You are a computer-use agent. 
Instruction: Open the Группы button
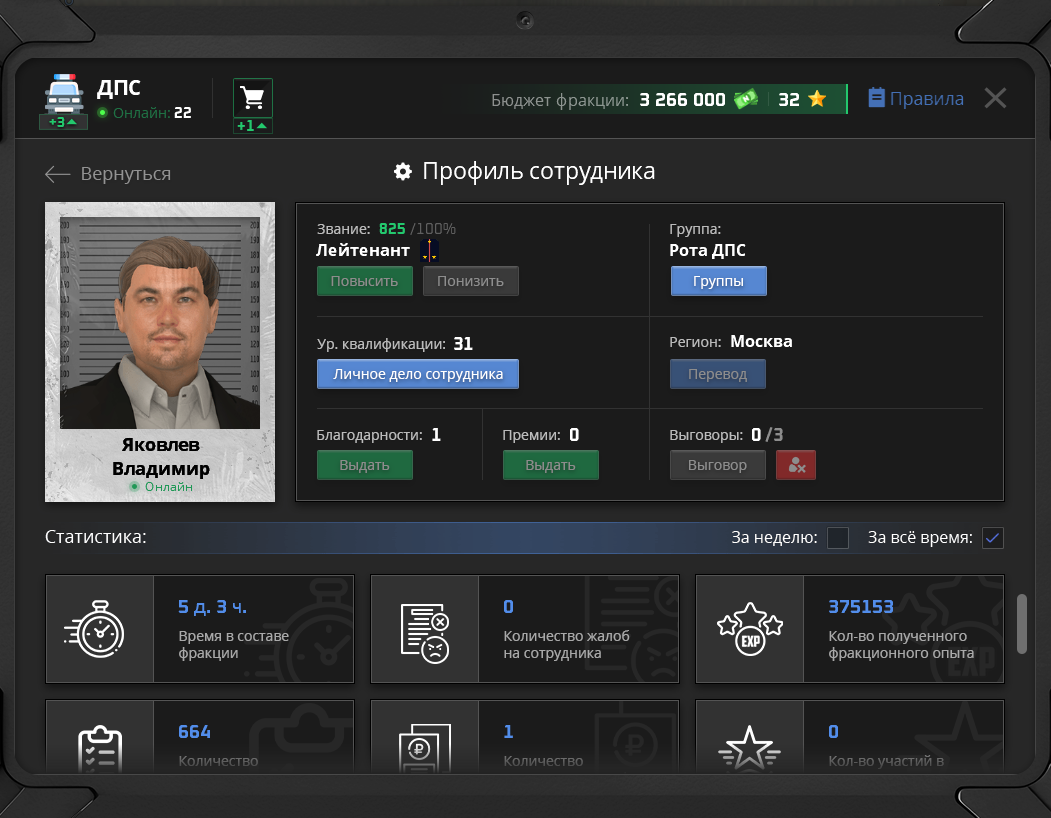719,281
